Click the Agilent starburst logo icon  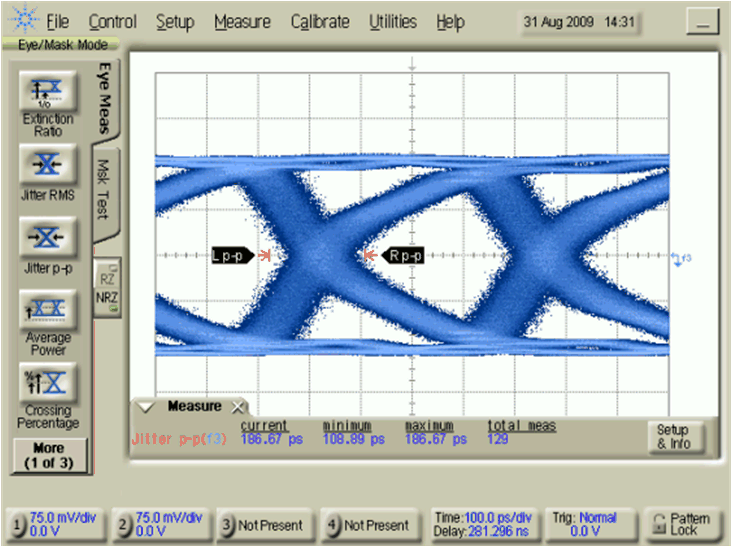tap(24, 19)
